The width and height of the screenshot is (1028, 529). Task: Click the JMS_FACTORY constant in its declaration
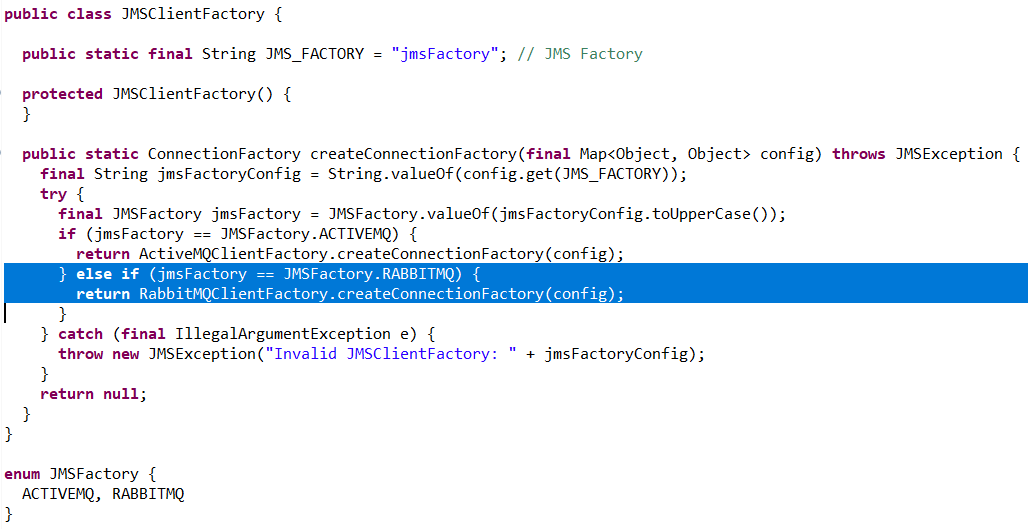[314, 54]
